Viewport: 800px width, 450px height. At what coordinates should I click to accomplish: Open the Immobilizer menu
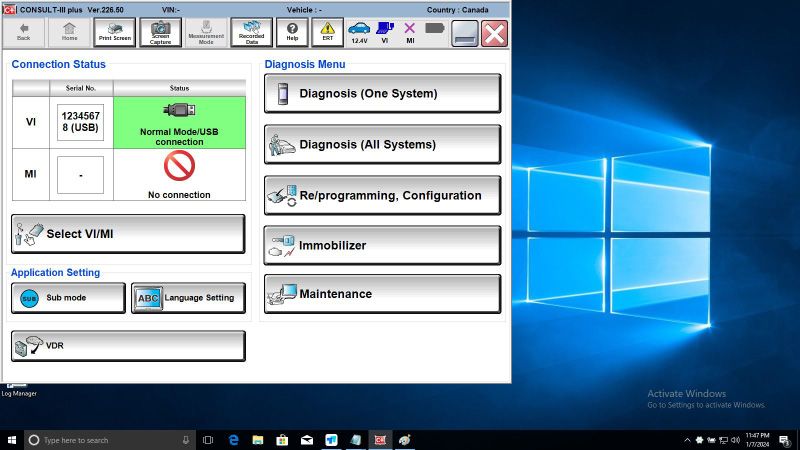click(383, 245)
